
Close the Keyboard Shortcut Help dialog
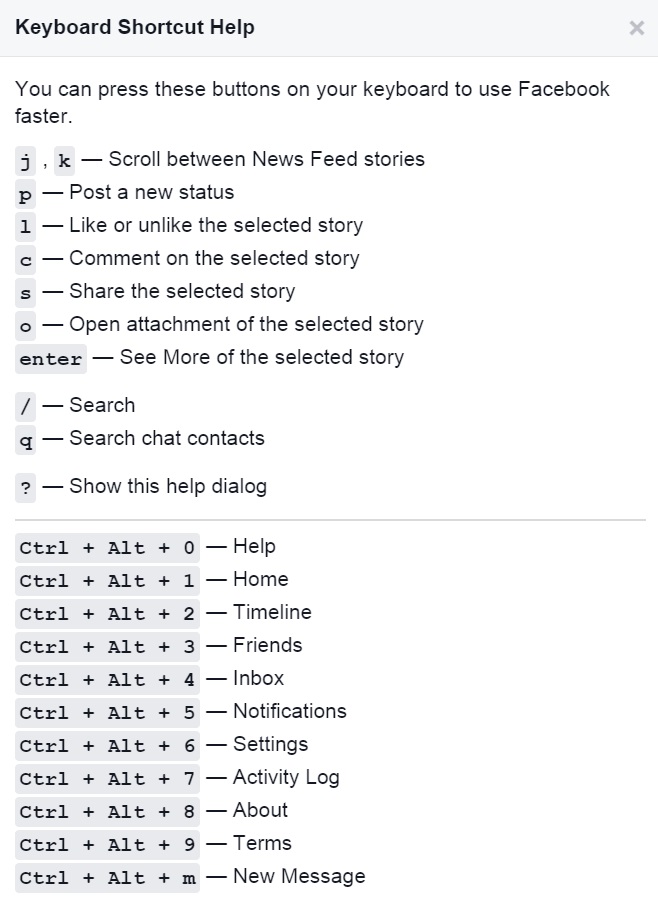click(636, 28)
